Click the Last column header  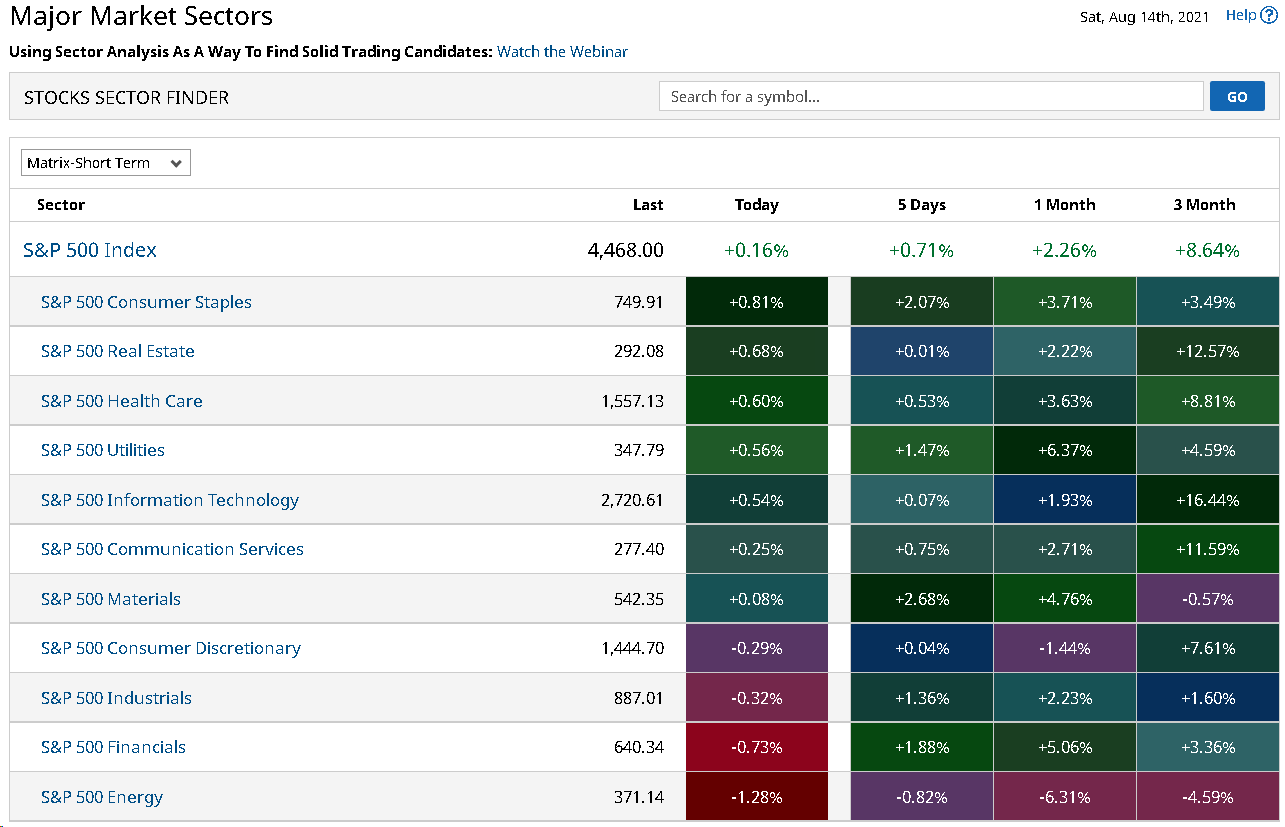click(x=648, y=205)
